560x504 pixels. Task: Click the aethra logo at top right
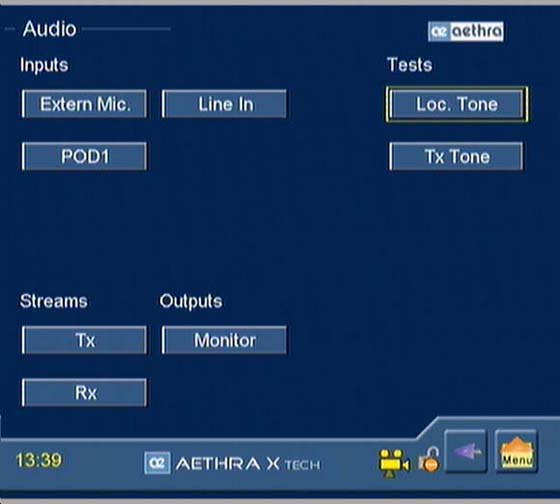tap(466, 31)
